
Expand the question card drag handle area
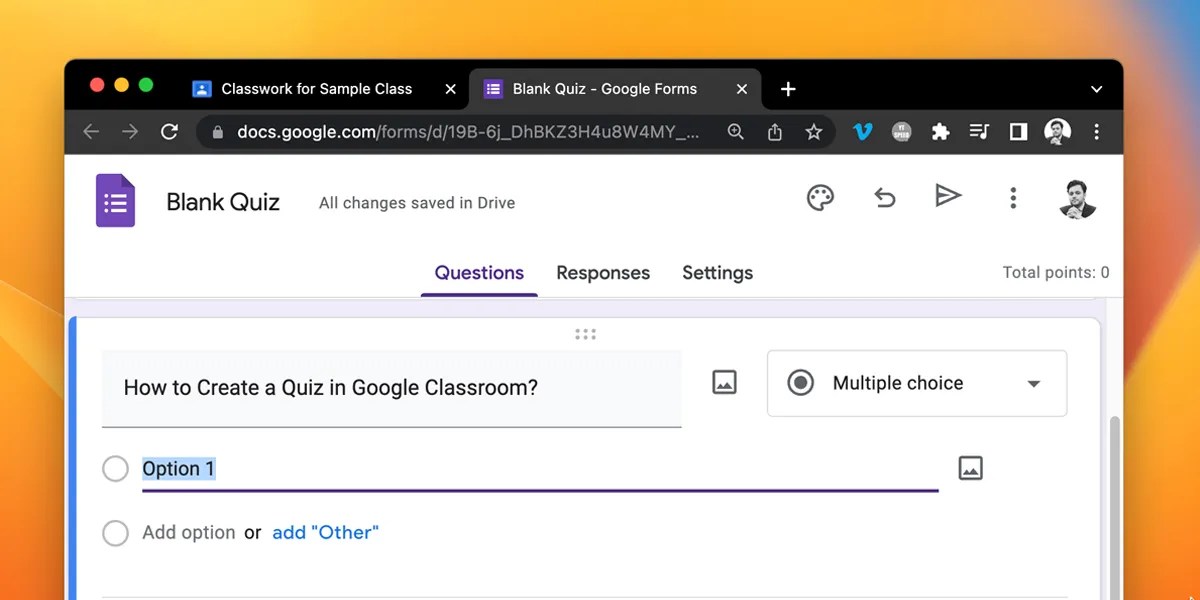coord(585,334)
